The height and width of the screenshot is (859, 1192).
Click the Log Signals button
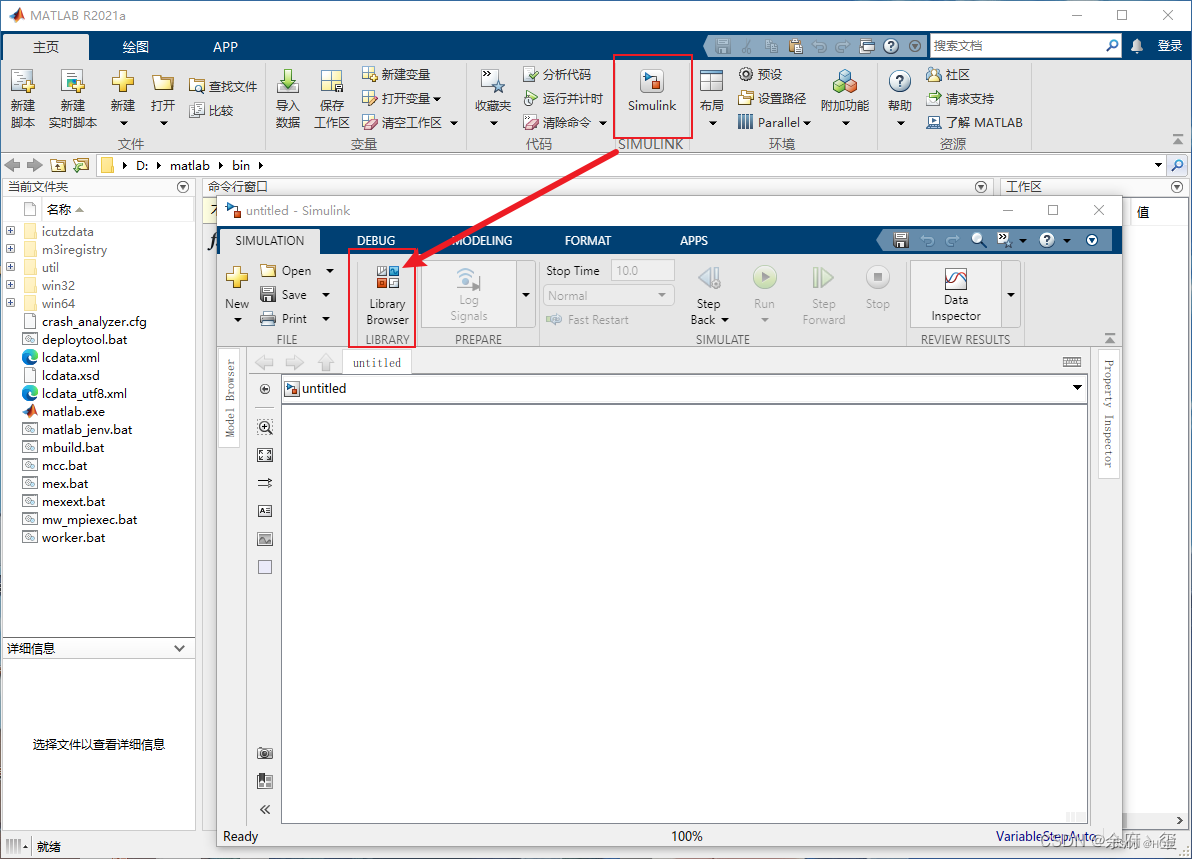pos(468,295)
